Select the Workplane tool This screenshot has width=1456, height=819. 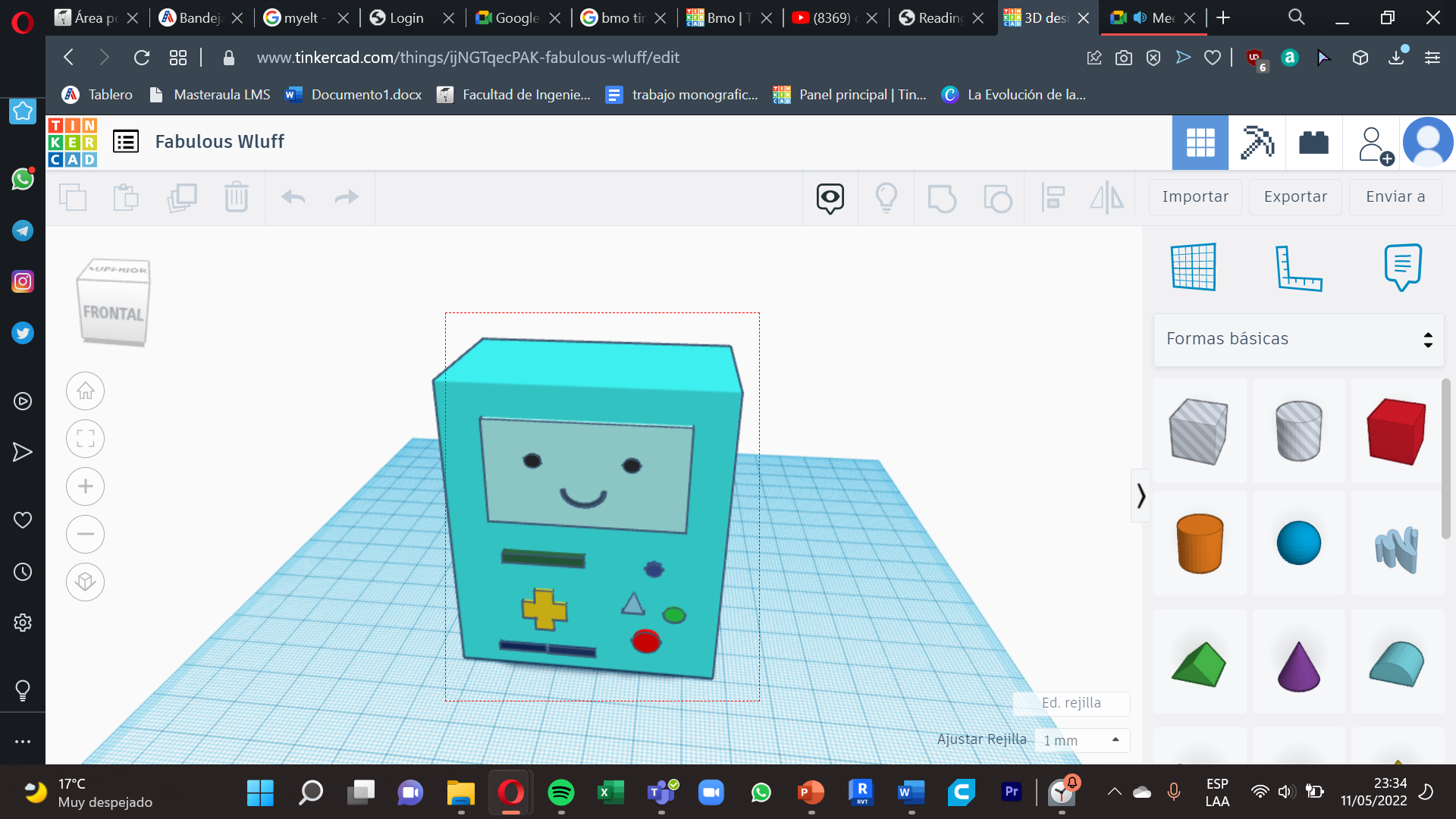[1194, 267]
